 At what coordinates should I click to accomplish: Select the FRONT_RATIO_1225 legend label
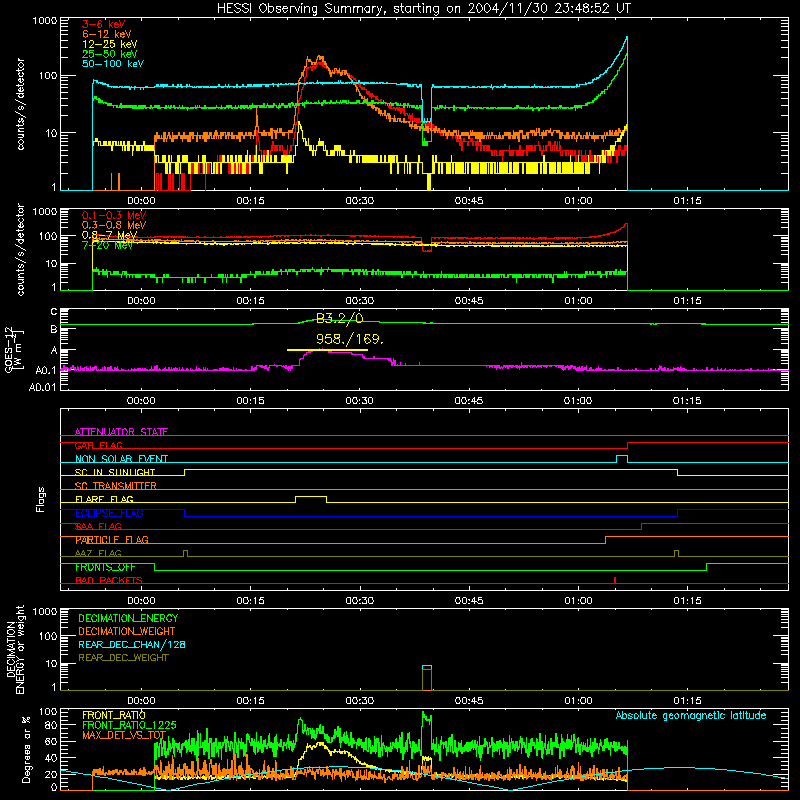pos(129,725)
